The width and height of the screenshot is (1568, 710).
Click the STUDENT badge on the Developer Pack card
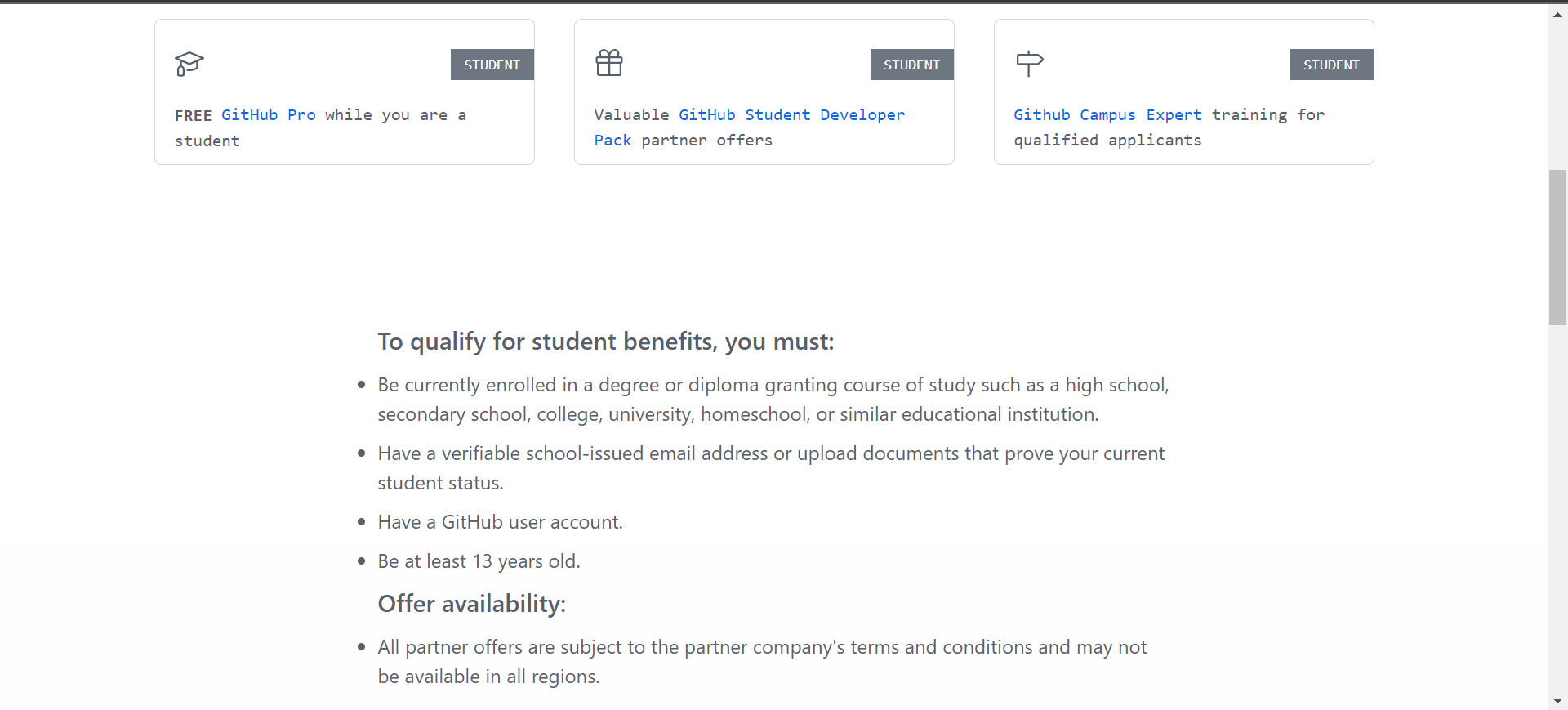[x=911, y=65]
